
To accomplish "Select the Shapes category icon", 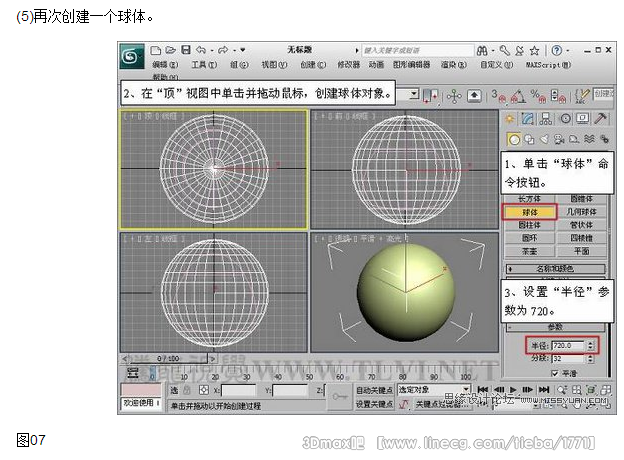I will [529, 139].
